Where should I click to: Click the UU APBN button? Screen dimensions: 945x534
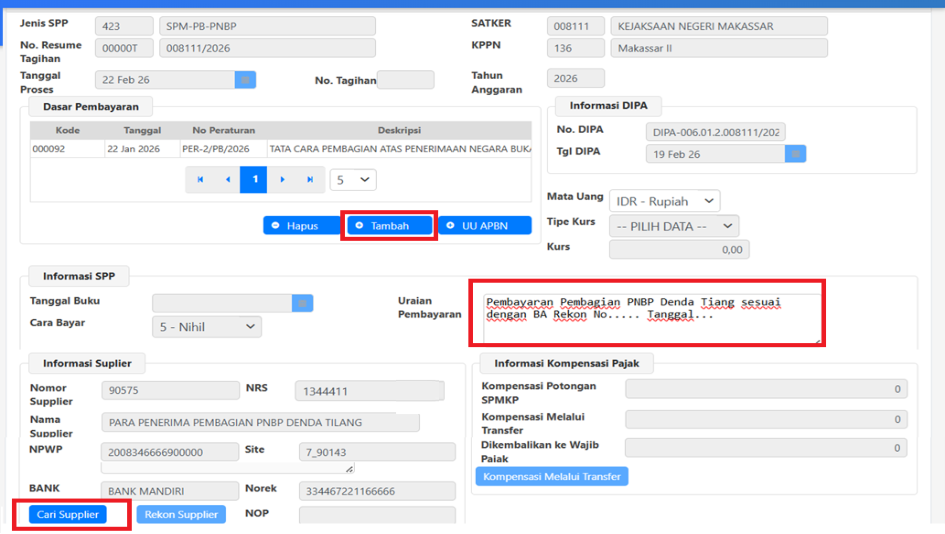486,226
